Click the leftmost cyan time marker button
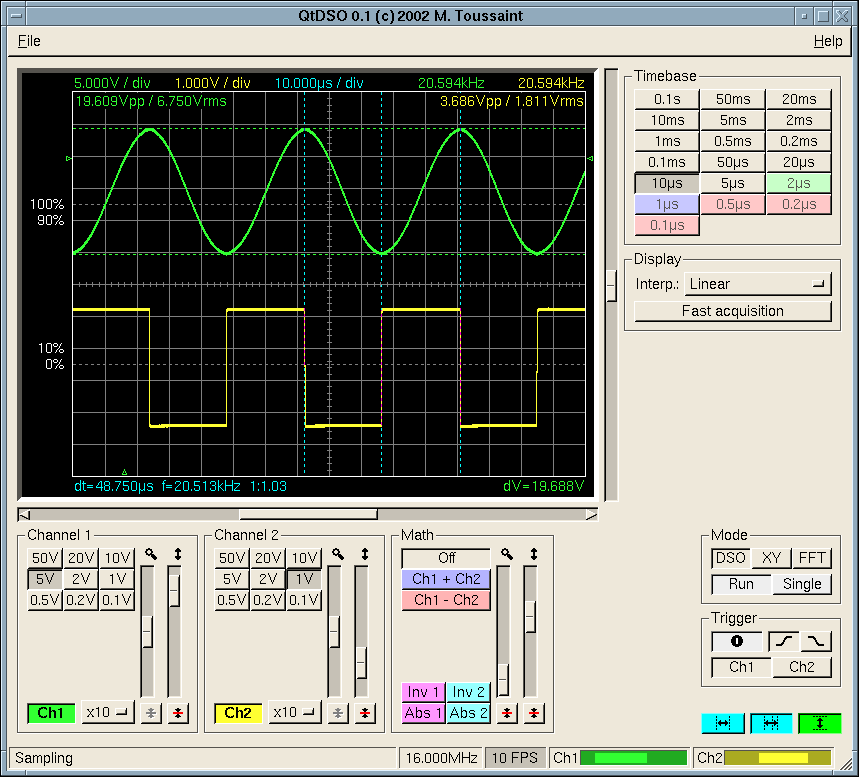Image resolution: width=859 pixels, height=777 pixels. tap(723, 723)
